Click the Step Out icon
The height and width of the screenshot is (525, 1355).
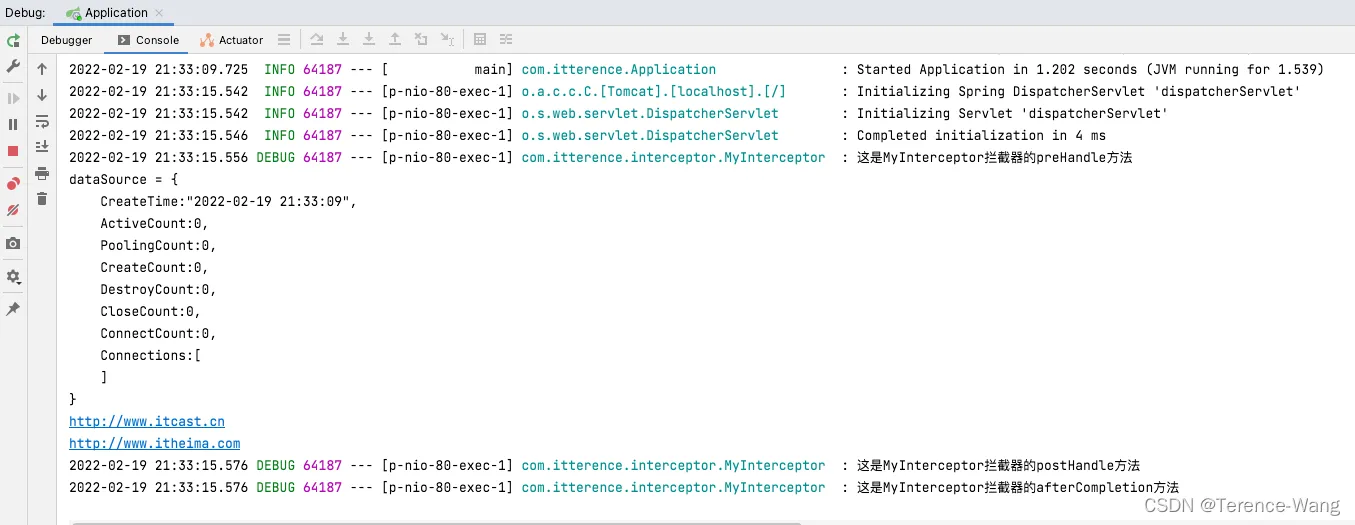click(395, 40)
